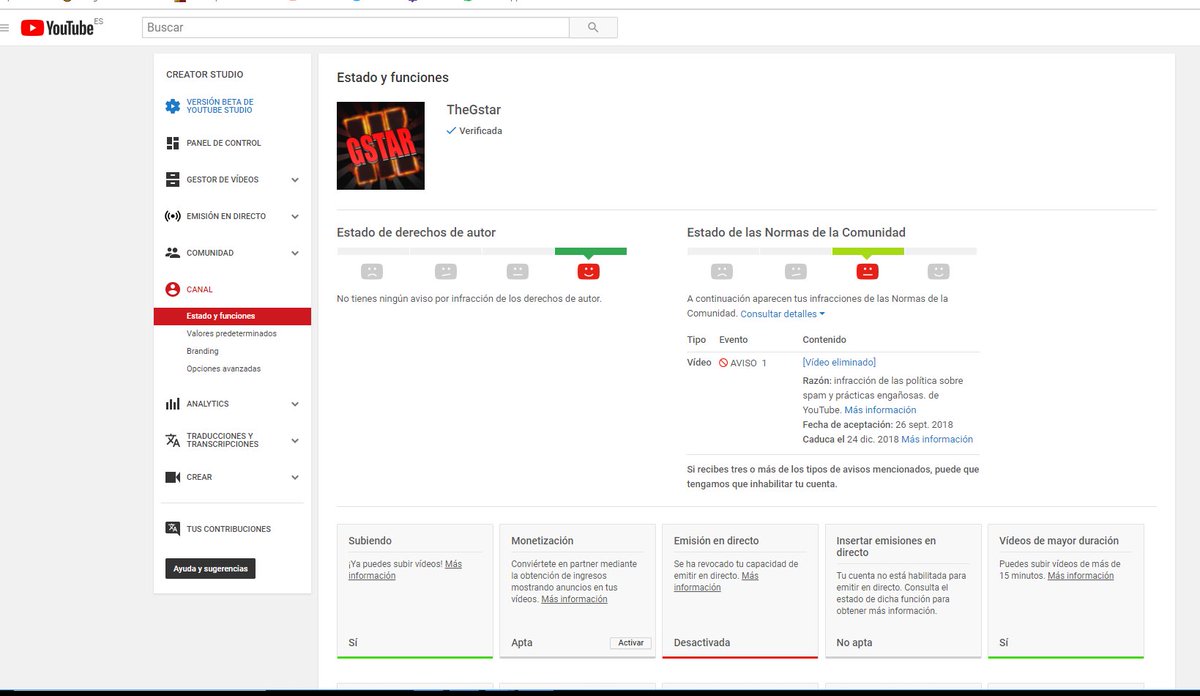Click the last grey Community smiley face
The width and height of the screenshot is (1200, 696).
(x=938, y=271)
